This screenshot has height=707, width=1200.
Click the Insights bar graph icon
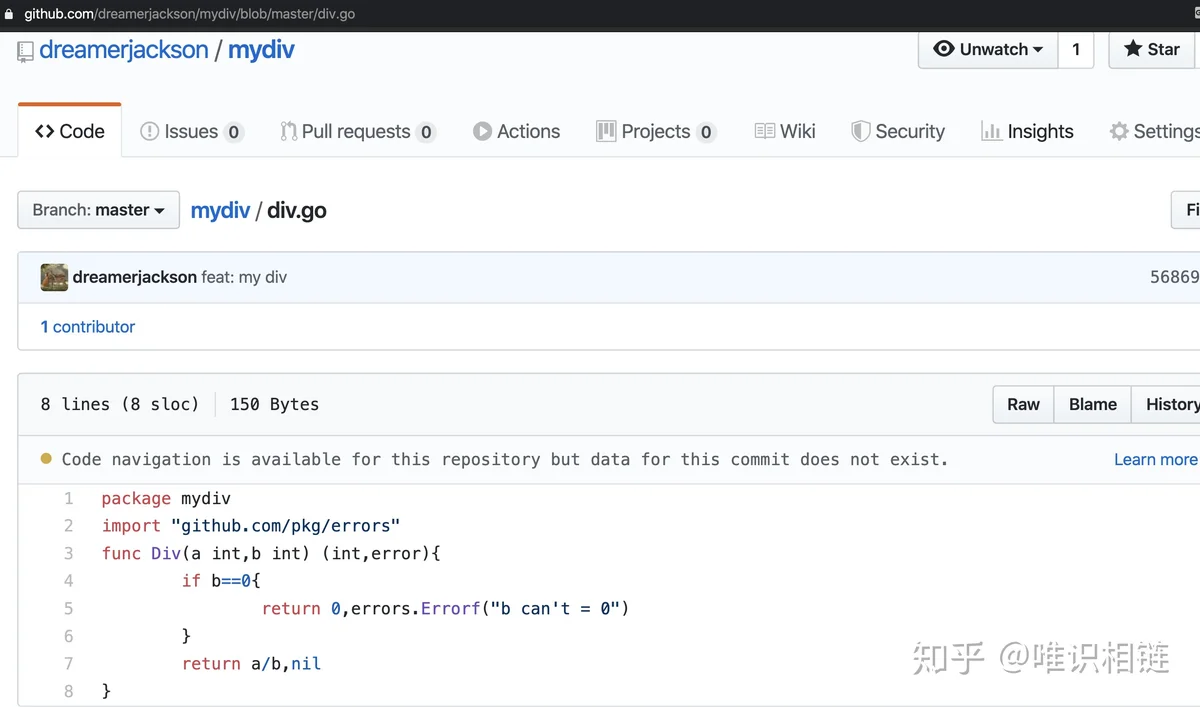point(991,131)
